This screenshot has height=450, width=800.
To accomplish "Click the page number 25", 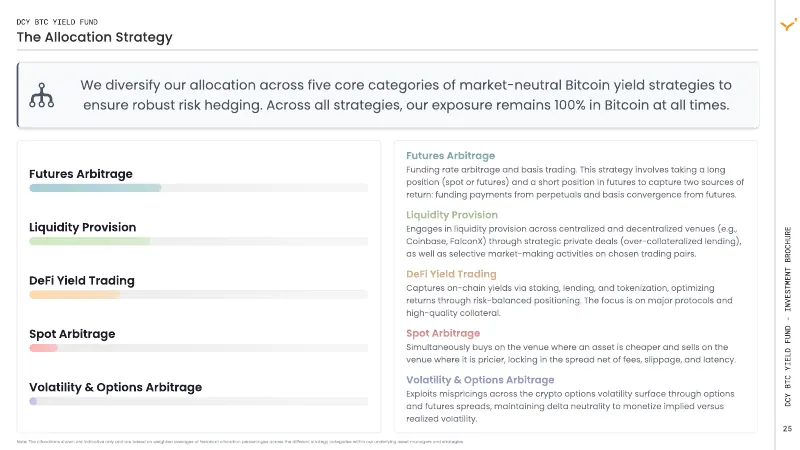I will (x=787, y=429).
